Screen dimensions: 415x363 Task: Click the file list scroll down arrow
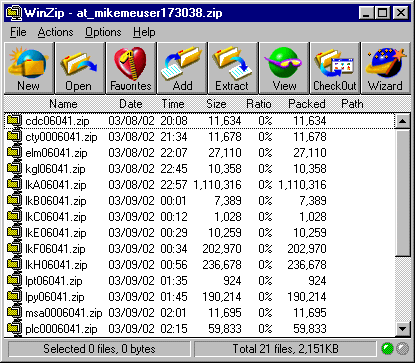(x=402, y=329)
